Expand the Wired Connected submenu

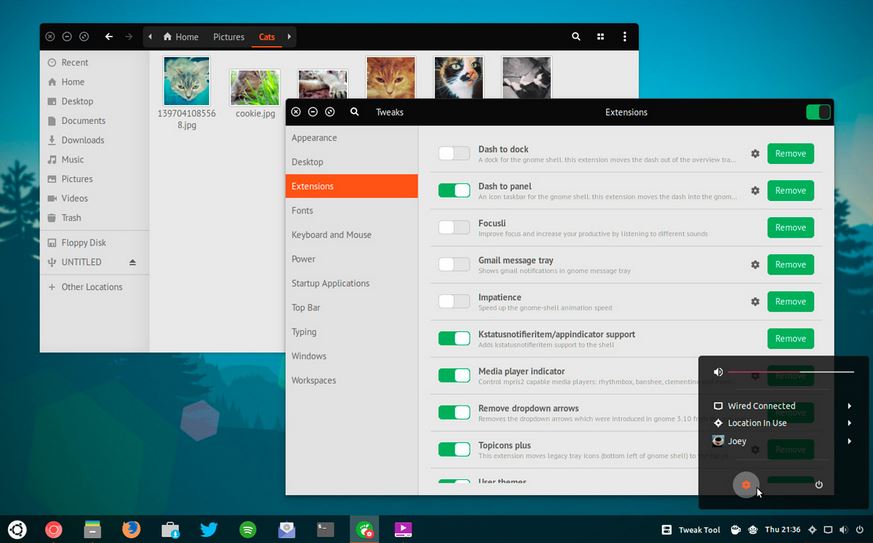click(850, 406)
